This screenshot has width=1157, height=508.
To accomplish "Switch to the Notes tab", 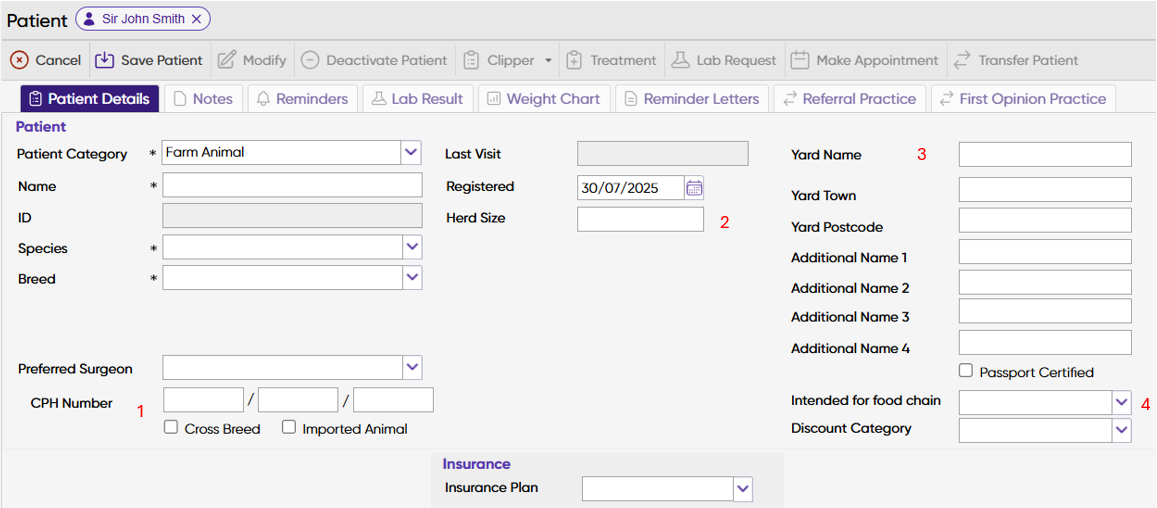I will (x=204, y=99).
